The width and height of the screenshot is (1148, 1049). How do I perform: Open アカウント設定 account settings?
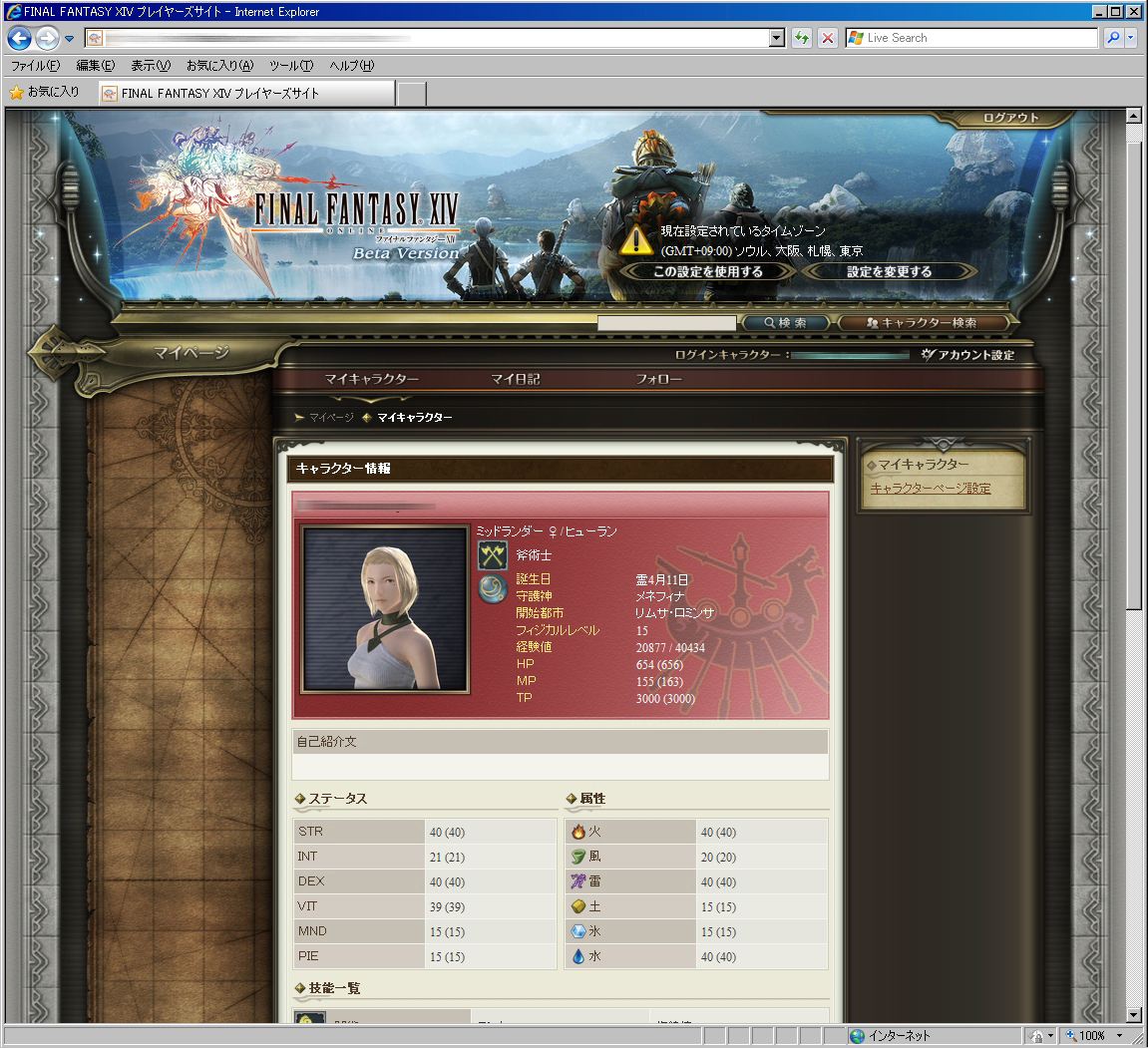[x=967, y=355]
